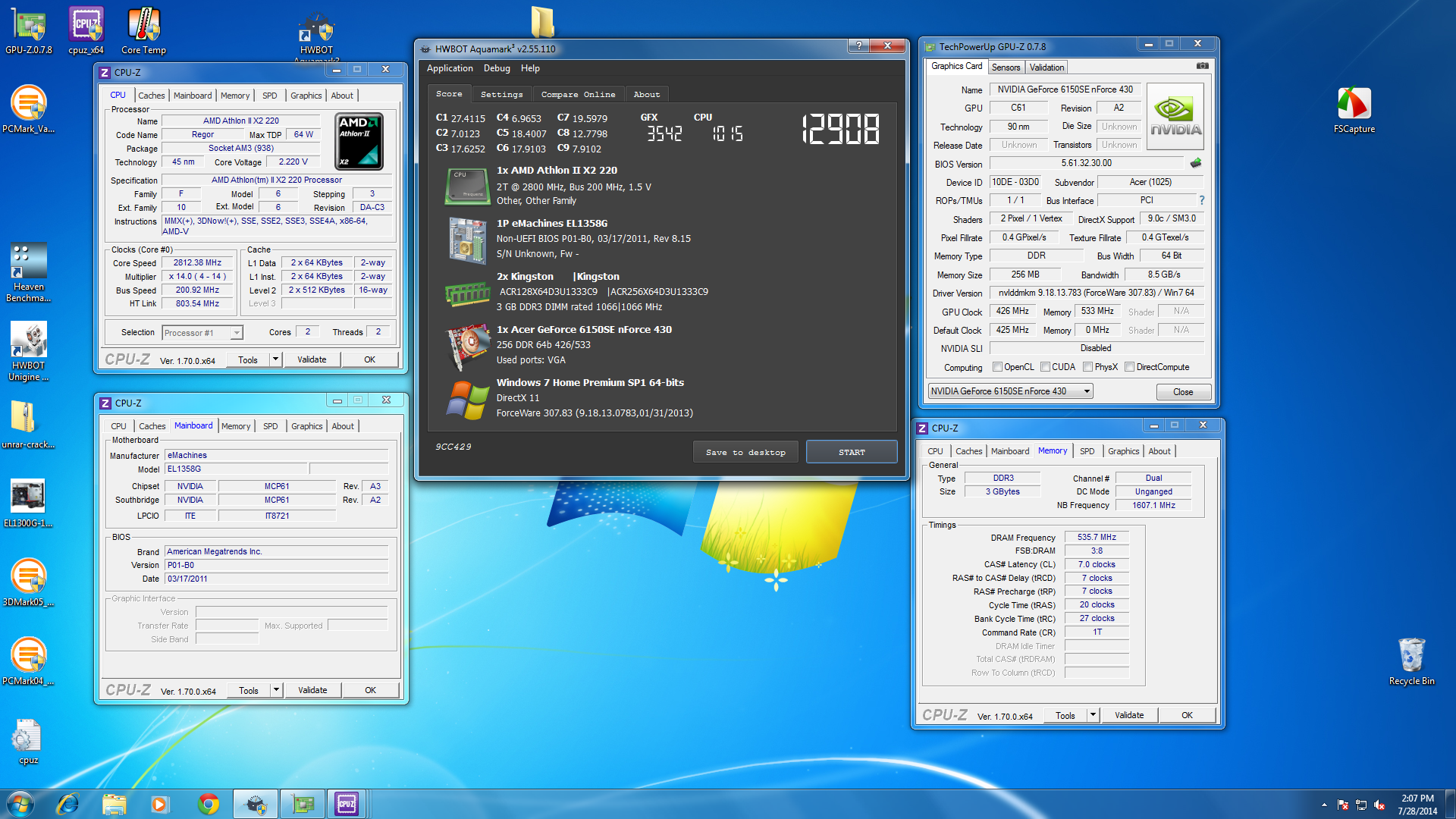
Task: Click START button in Aquamark
Action: pos(852,452)
